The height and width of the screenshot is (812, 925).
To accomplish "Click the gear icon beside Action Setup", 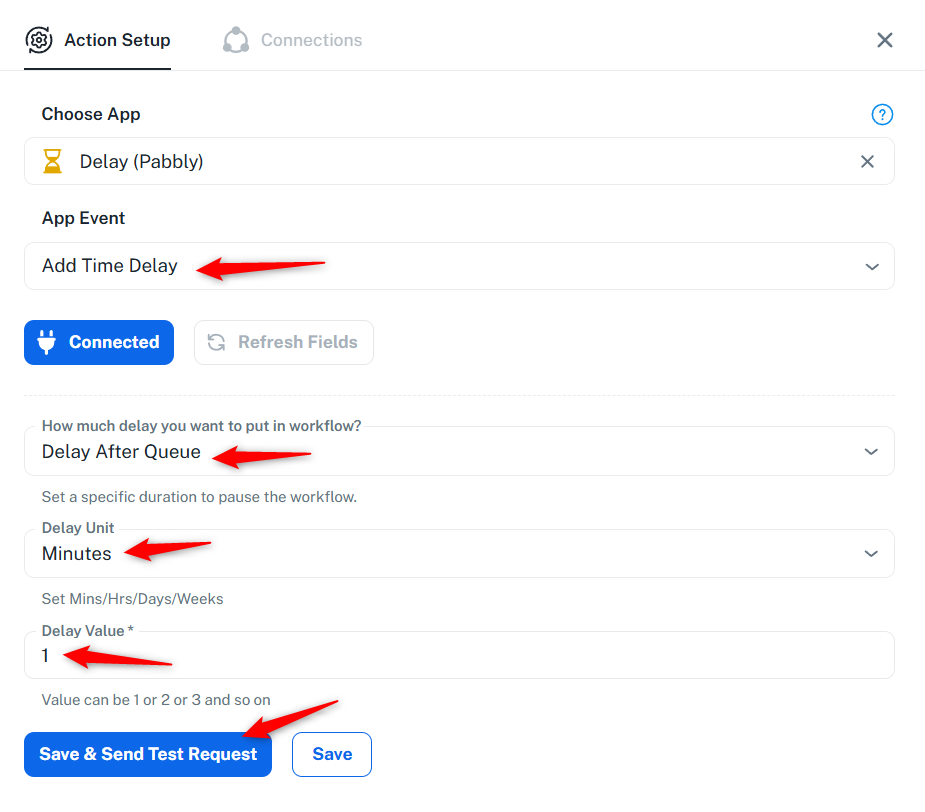I will 39,40.
